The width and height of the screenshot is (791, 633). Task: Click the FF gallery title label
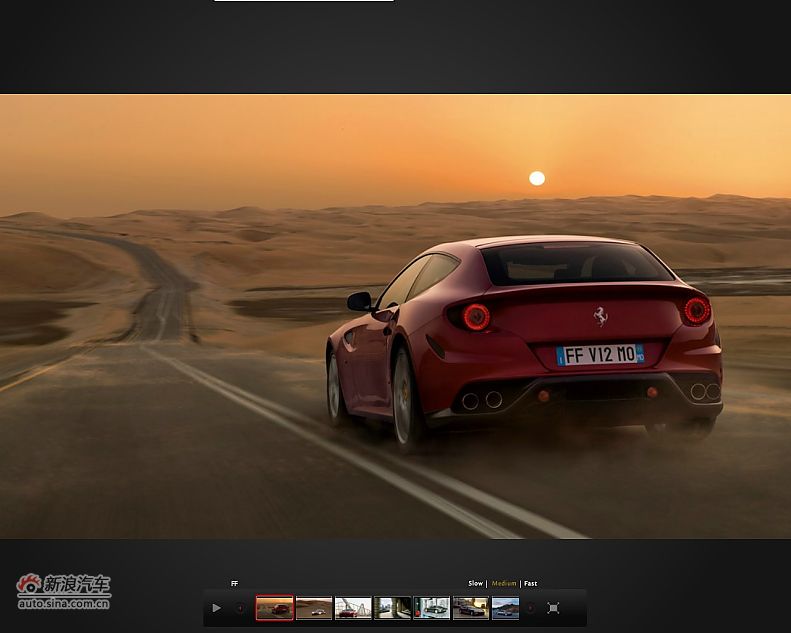(235, 583)
